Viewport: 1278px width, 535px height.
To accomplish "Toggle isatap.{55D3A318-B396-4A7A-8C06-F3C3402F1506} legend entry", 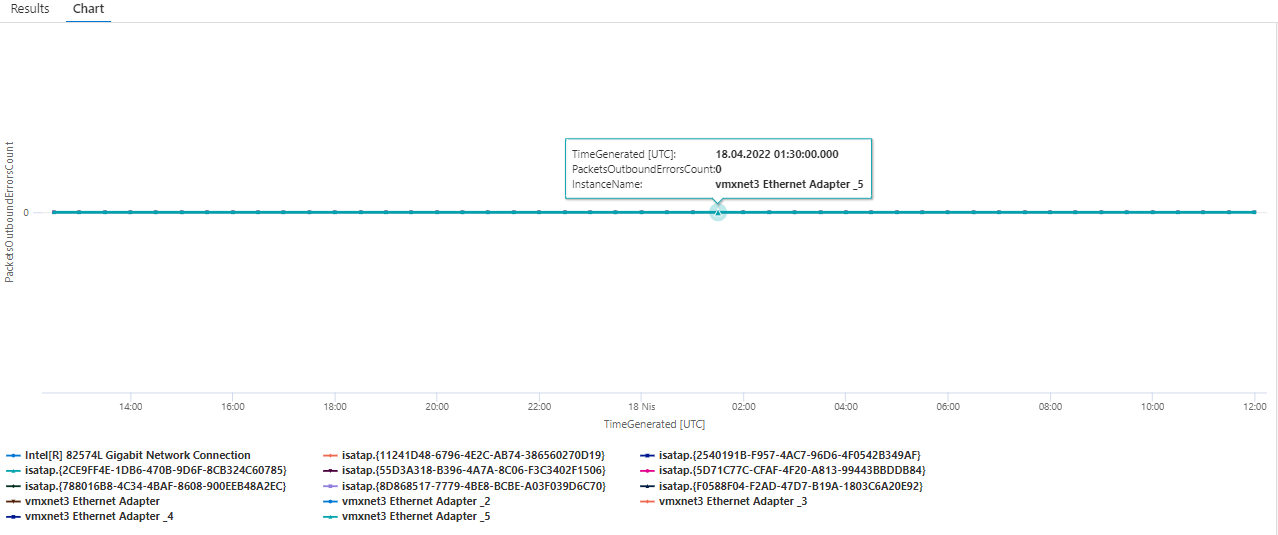I will (x=464, y=470).
